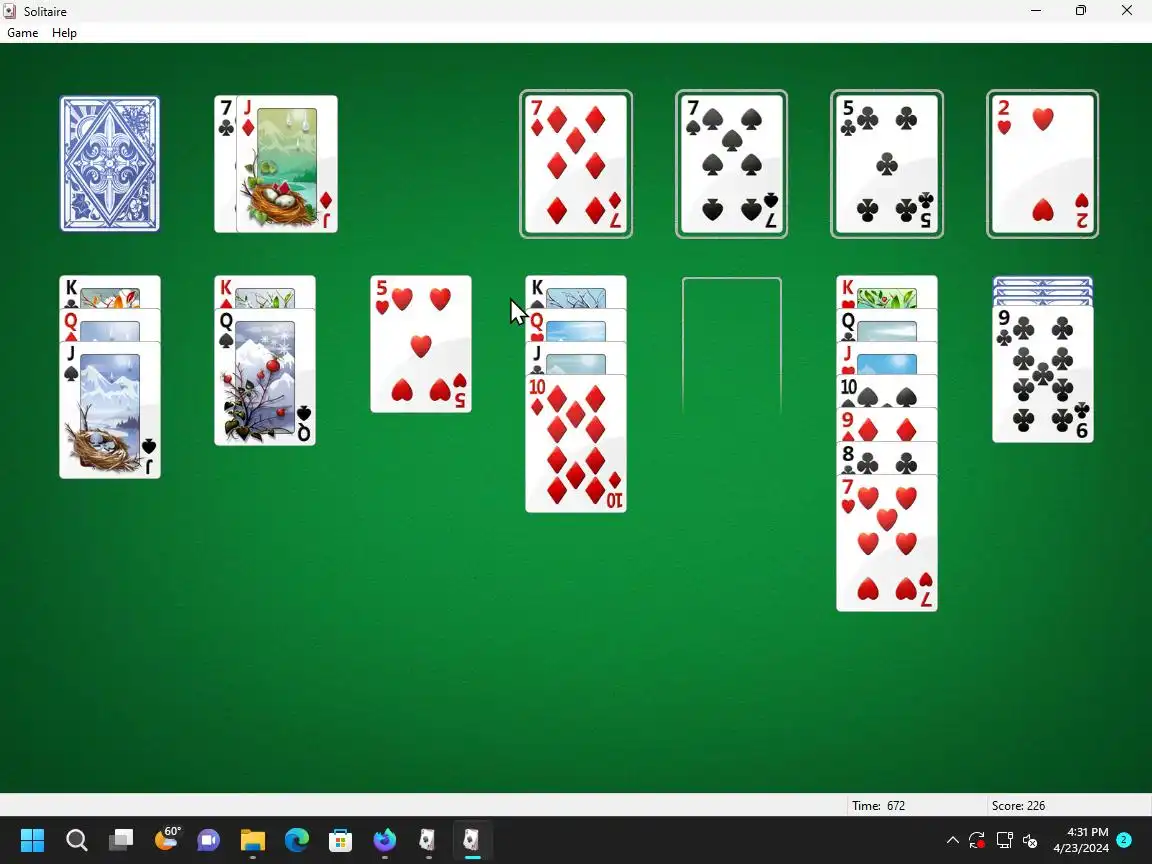Minimize the Solitaire window
This screenshot has width=1152, height=864.
[1036, 11]
